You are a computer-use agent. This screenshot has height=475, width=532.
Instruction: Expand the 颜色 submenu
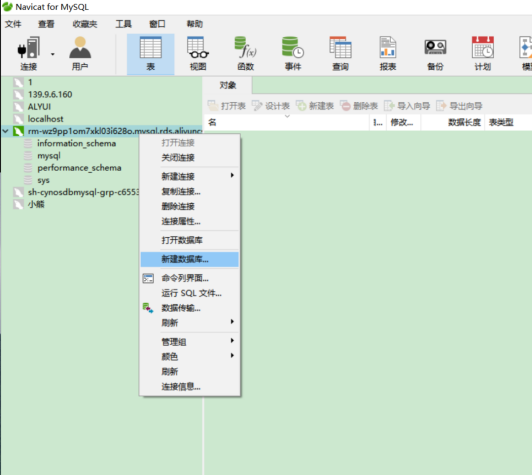click(x=190, y=356)
